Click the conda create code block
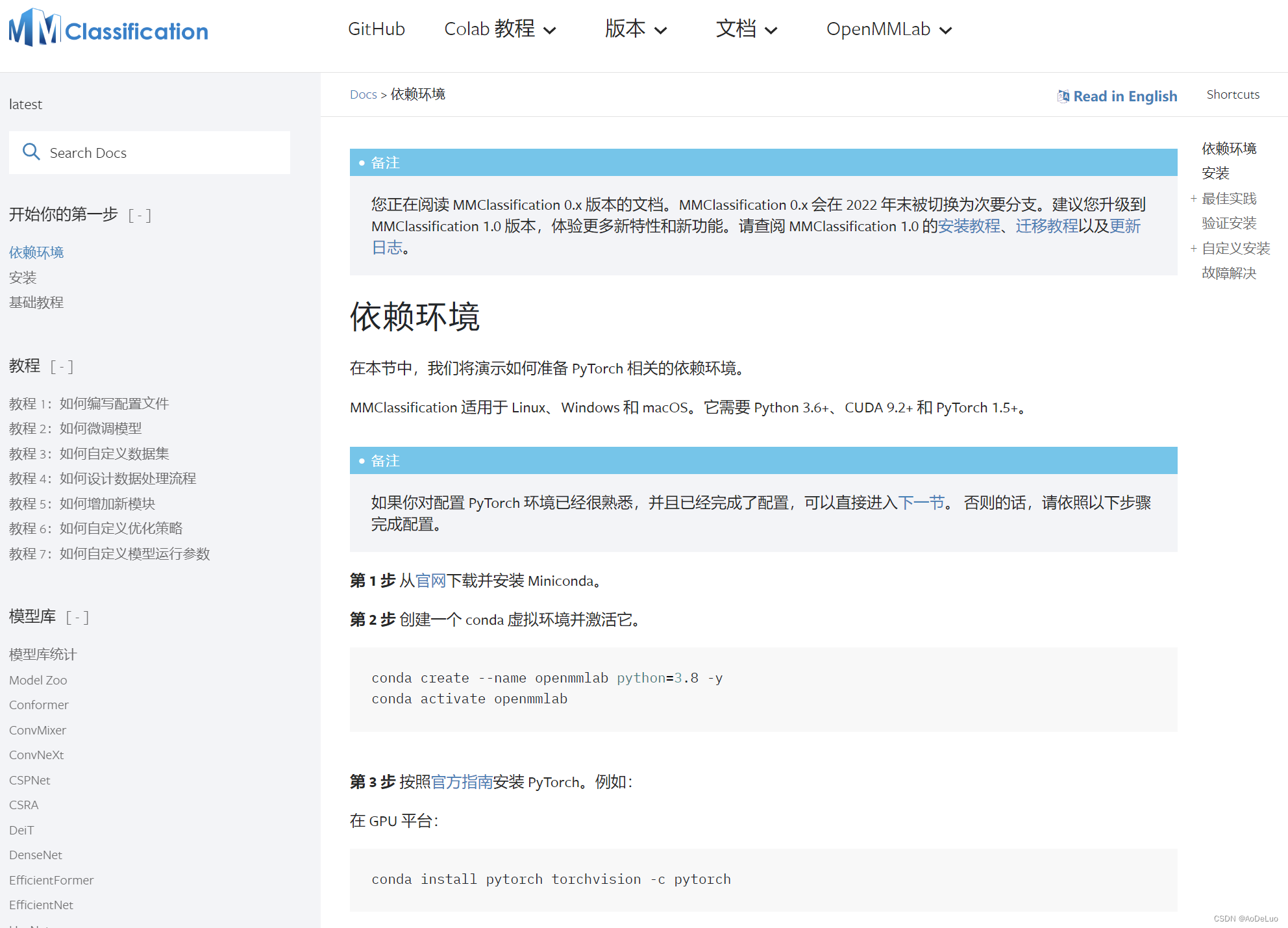This screenshot has width=1288, height=928. click(x=763, y=689)
